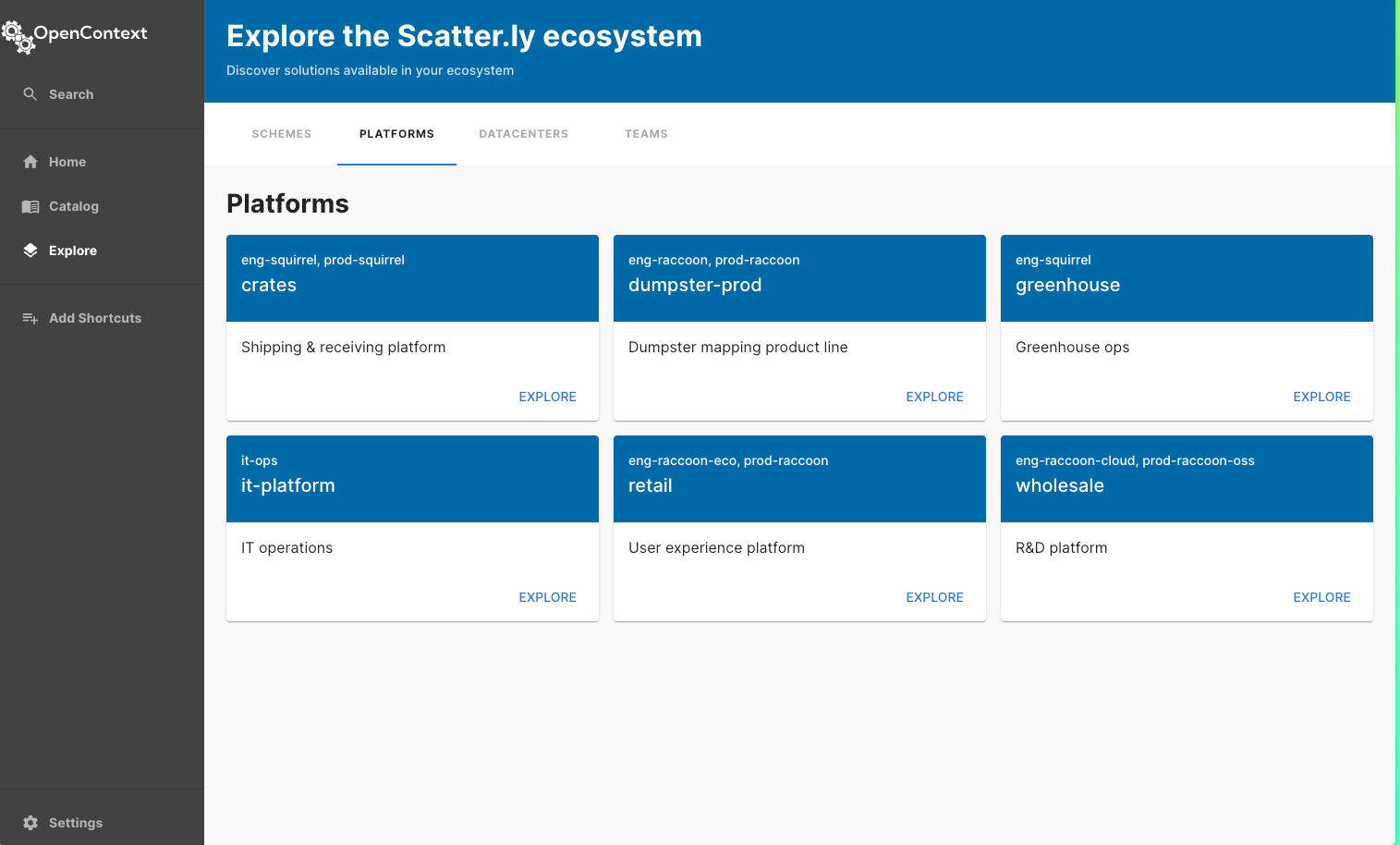Viewport: 1400px width, 845px height.
Task: Click the Search magnifier icon in sidebar
Action: tap(30, 94)
